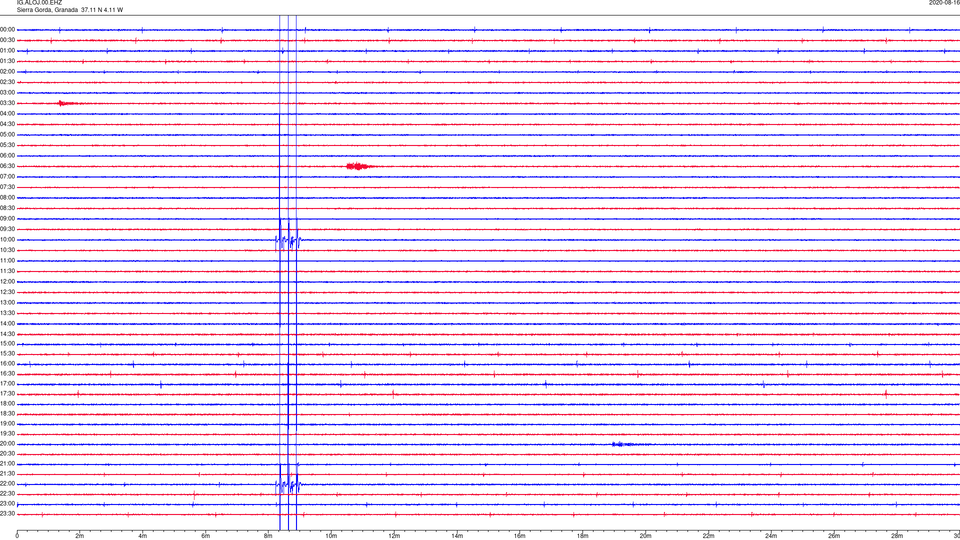
Task: Click the 8m tick label on the axis
Action: tap(268, 536)
